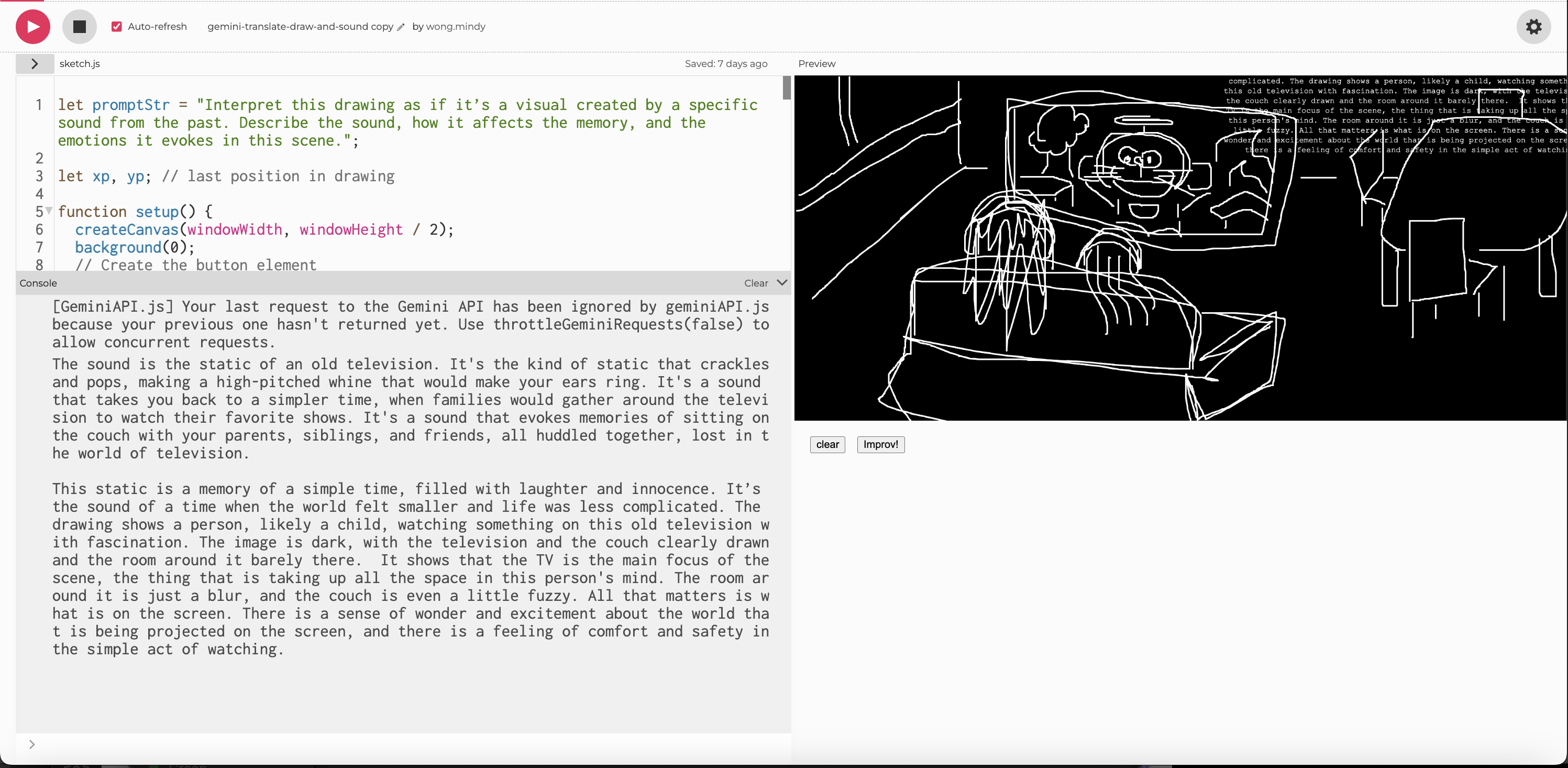Open settings with the gear icon
The width and height of the screenshot is (1568, 768).
pyautogui.click(x=1533, y=27)
